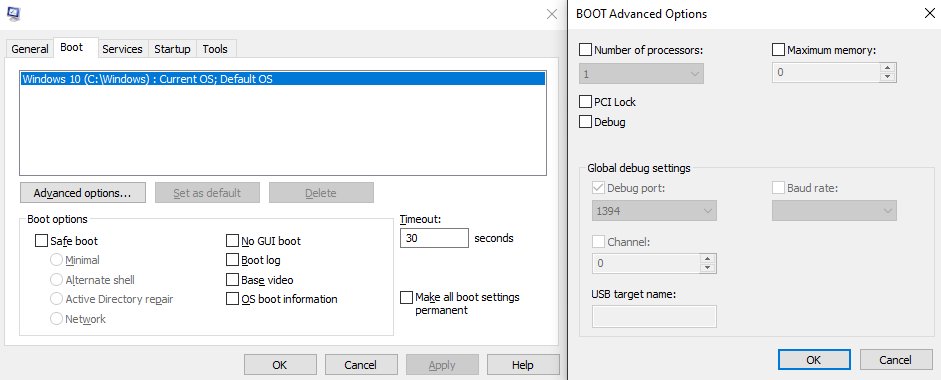Switch to the Services tab
Viewport: 941px width, 380px height.
[122, 49]
